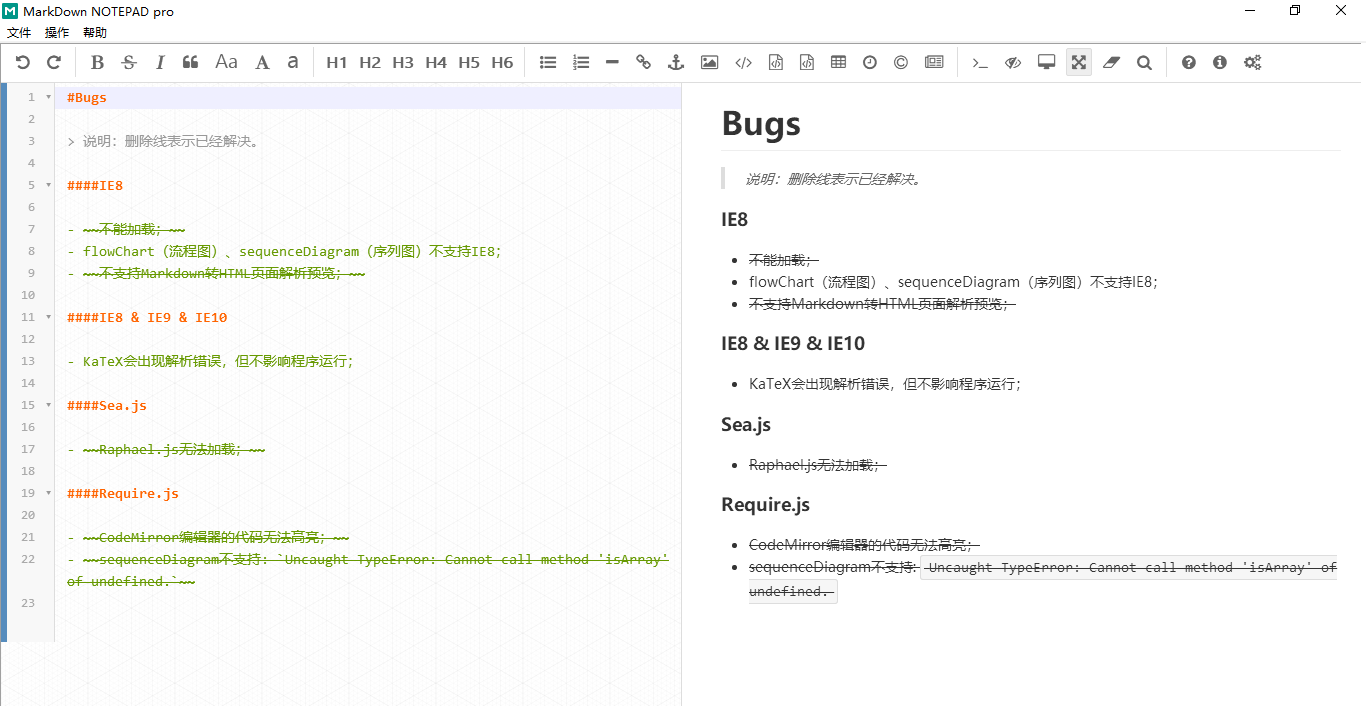Image resolution: width=1366 pixels, height=728 pixels.
Task: Open the 操作 menu
Action: (x=57, y=33)
